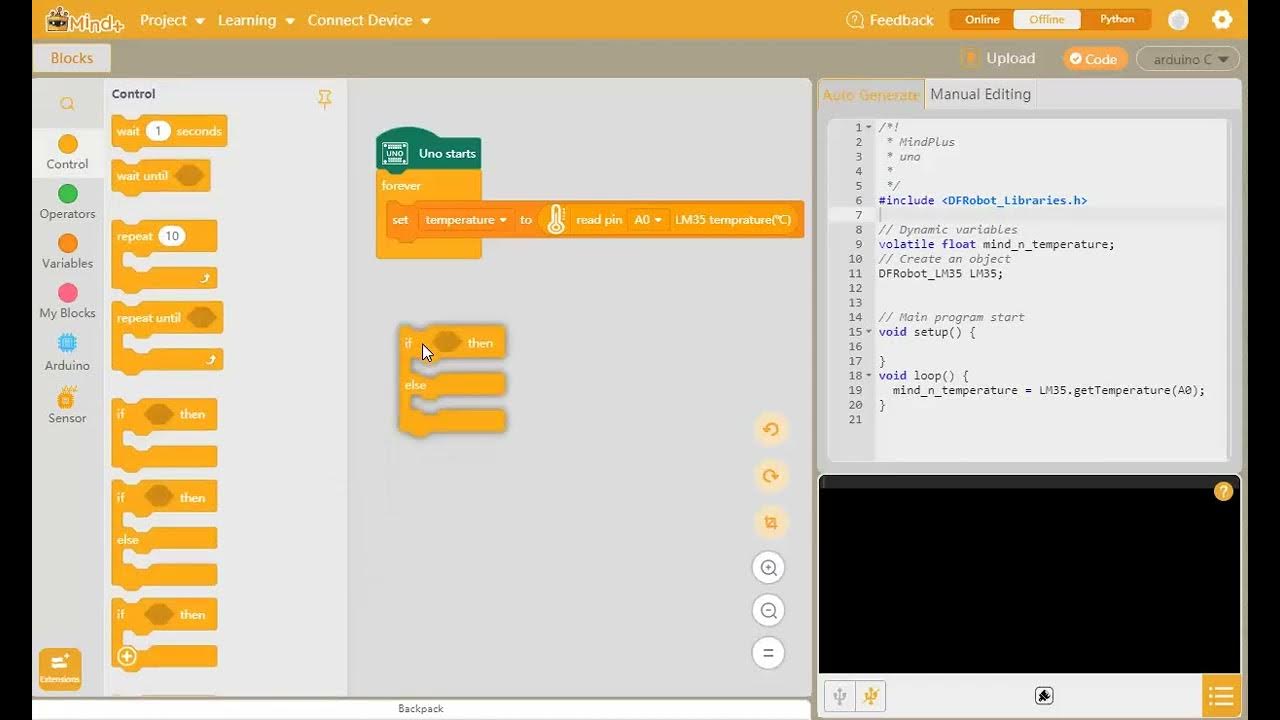Click the volatile float mind_n_temperature line
The height and width of the screenshot is (720, 1280).
coord(996,244)
